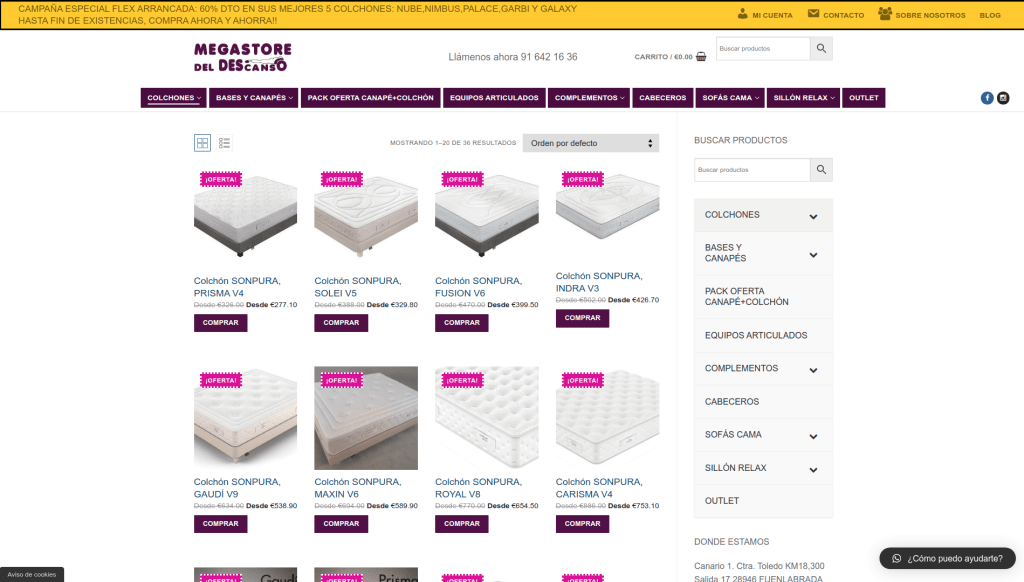Click the Carisma V4 mattress image

coord(607,418)
